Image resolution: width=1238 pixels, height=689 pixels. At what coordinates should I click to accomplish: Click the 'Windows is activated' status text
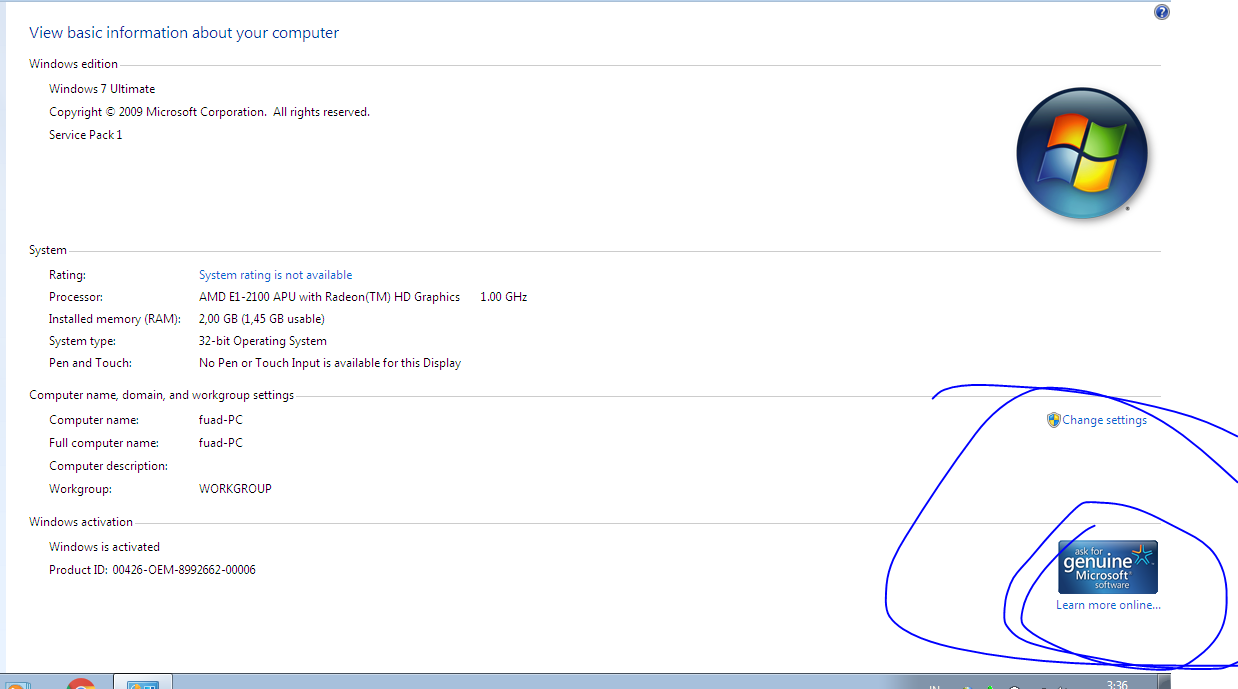tap(104, 547)
